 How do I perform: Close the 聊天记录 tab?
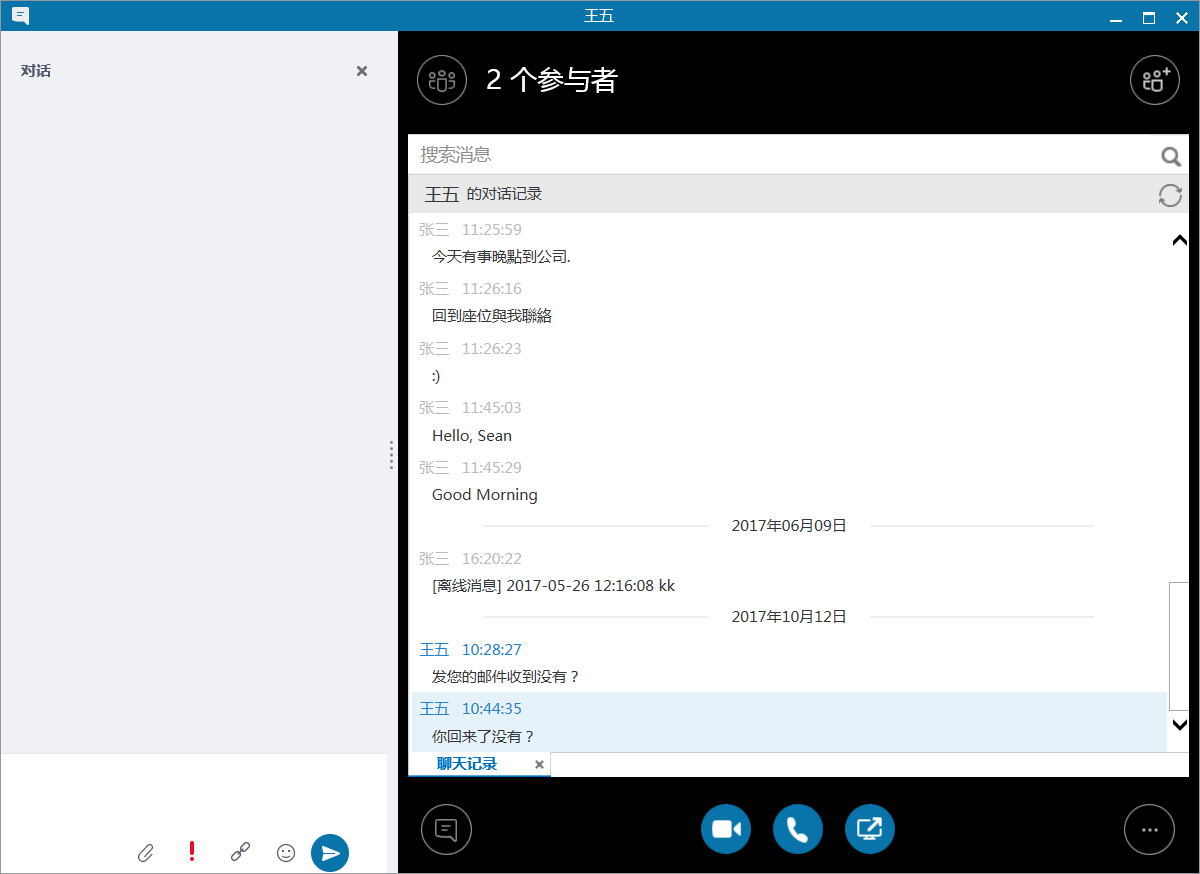539,765
